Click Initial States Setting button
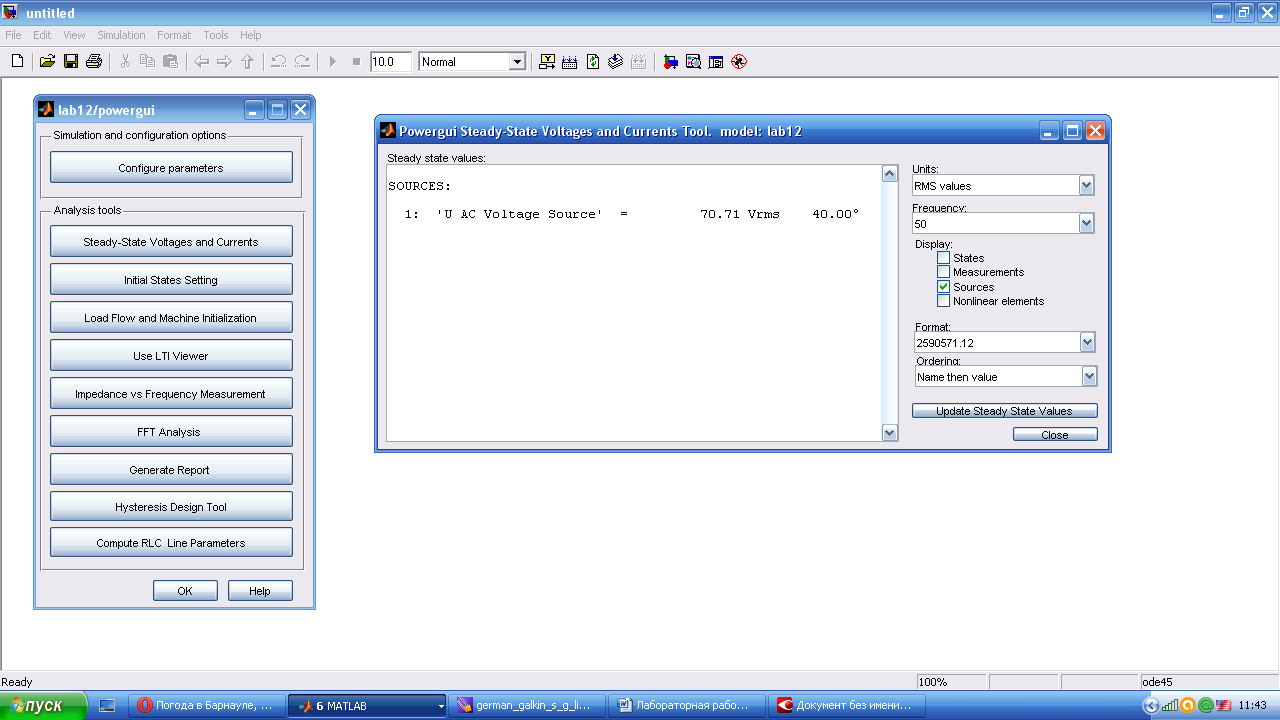 click(171, 280)
